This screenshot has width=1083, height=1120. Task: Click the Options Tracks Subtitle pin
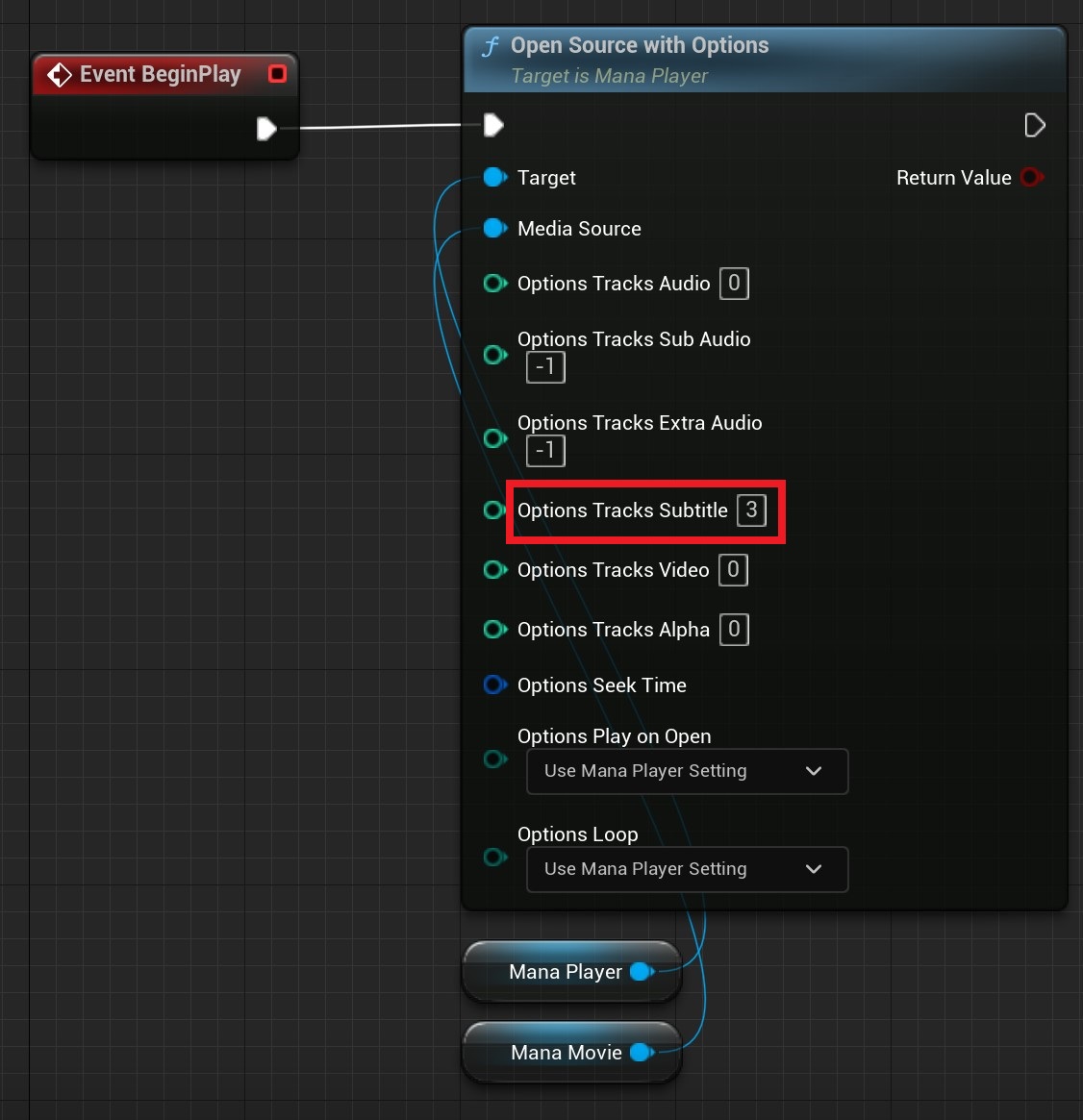[494, 510]
